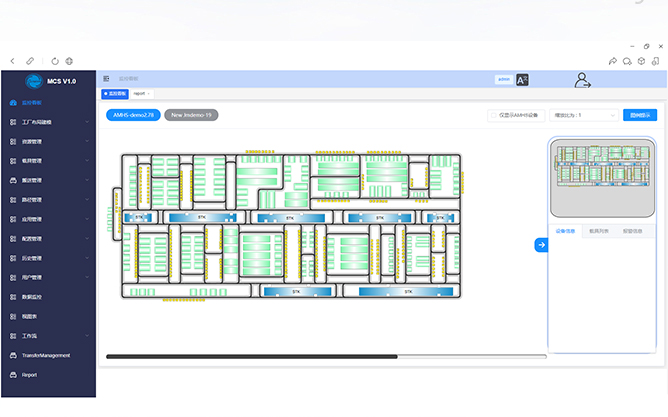
Task: Click the icon beside 路径管理
Action: pyautogui.click(x=13, y=200)
